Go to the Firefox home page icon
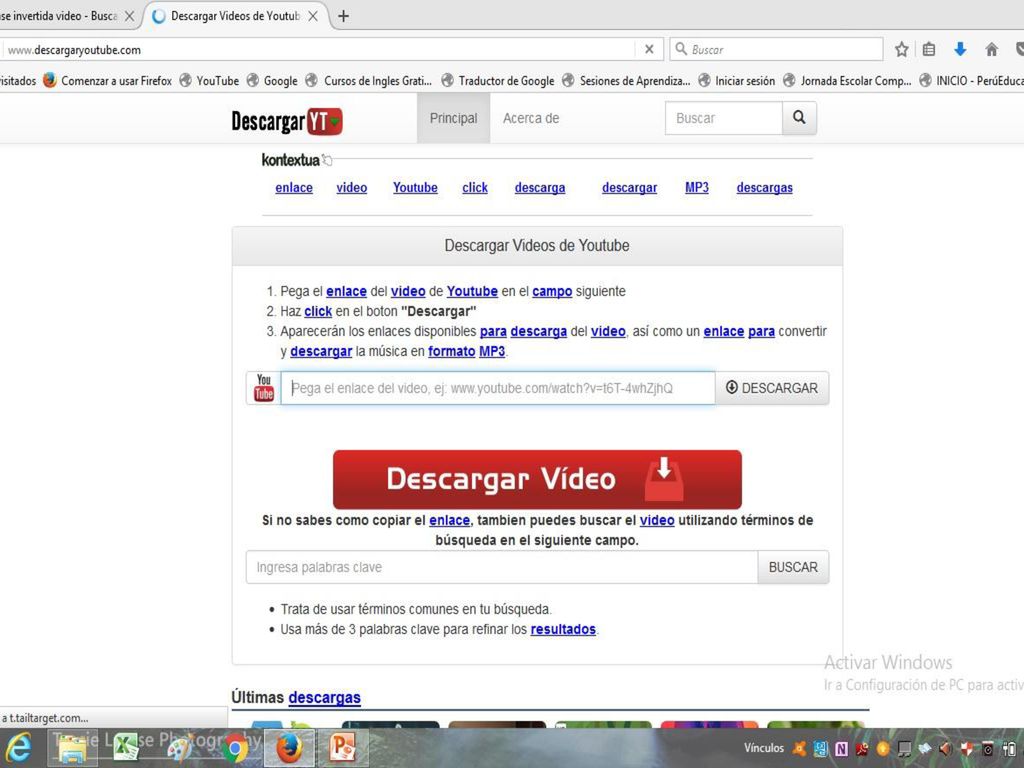 [x=991, y=49]
